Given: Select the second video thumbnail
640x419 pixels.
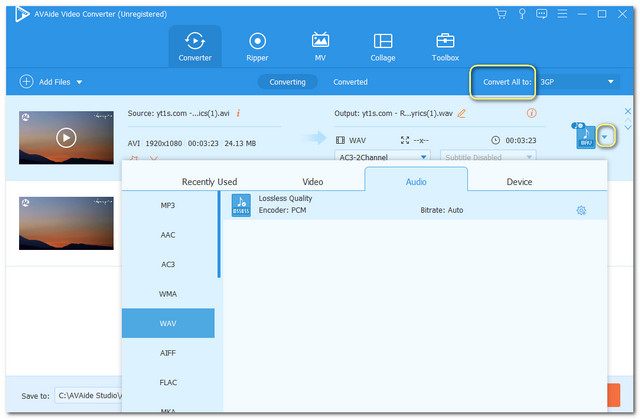Looking at the screenshot, I should click(x=66, y=223).
